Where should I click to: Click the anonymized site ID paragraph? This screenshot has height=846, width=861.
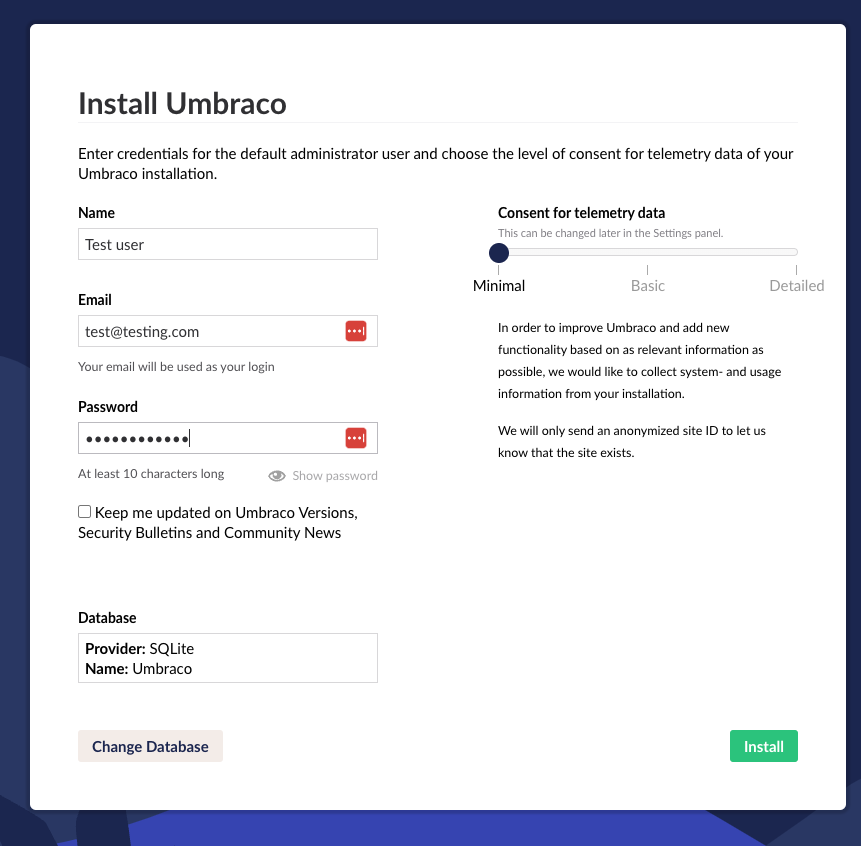click(631, 441)
